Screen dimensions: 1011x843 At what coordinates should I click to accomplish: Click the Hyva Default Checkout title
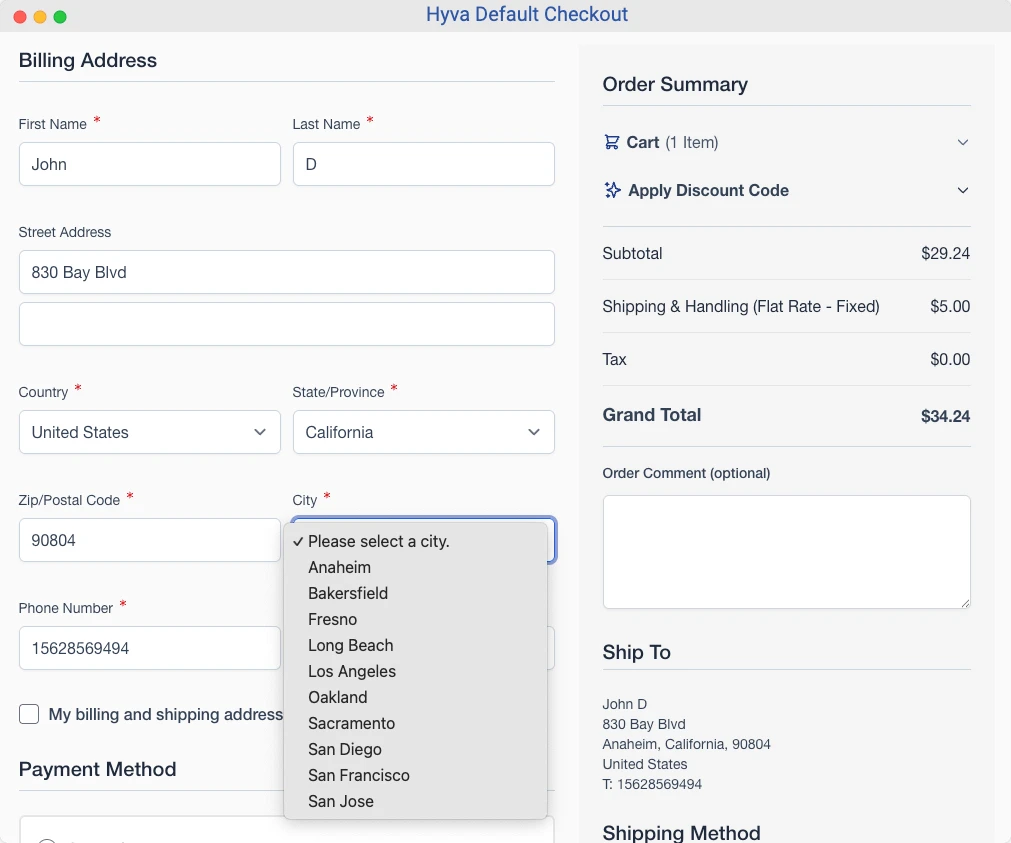(527, 15)
